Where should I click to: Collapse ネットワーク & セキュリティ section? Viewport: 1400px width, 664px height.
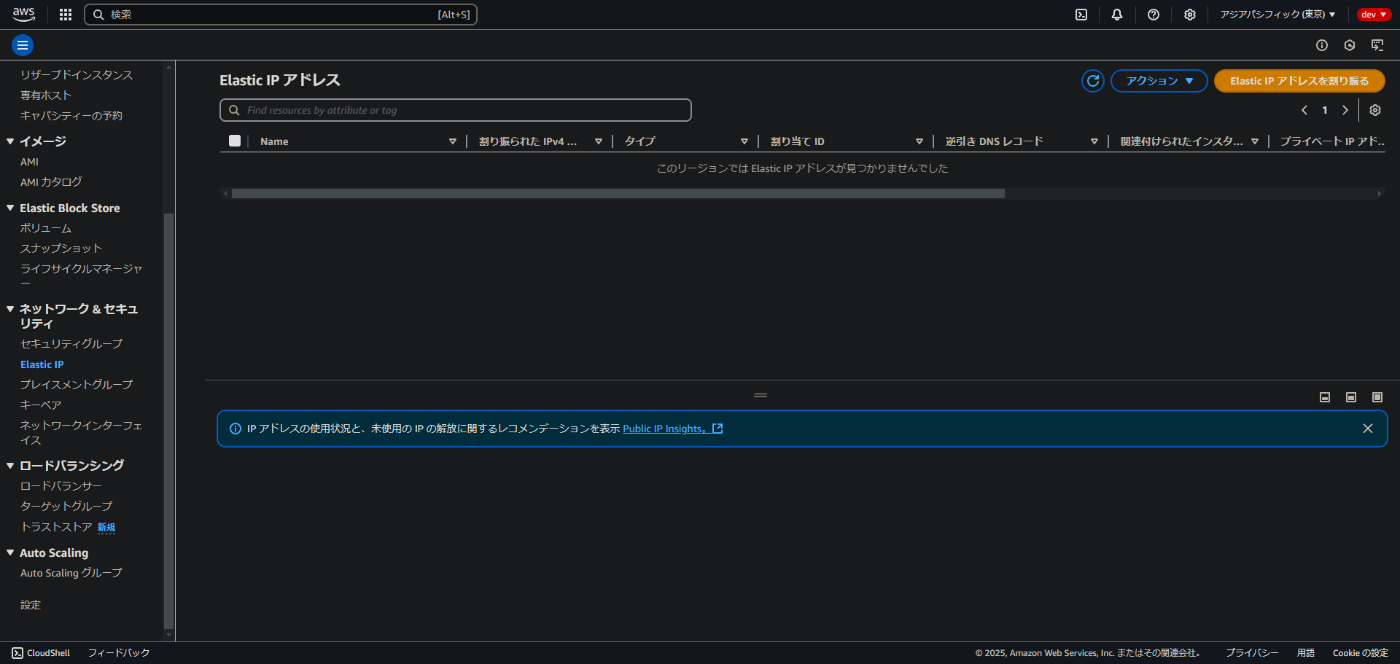tap(10, 309)
